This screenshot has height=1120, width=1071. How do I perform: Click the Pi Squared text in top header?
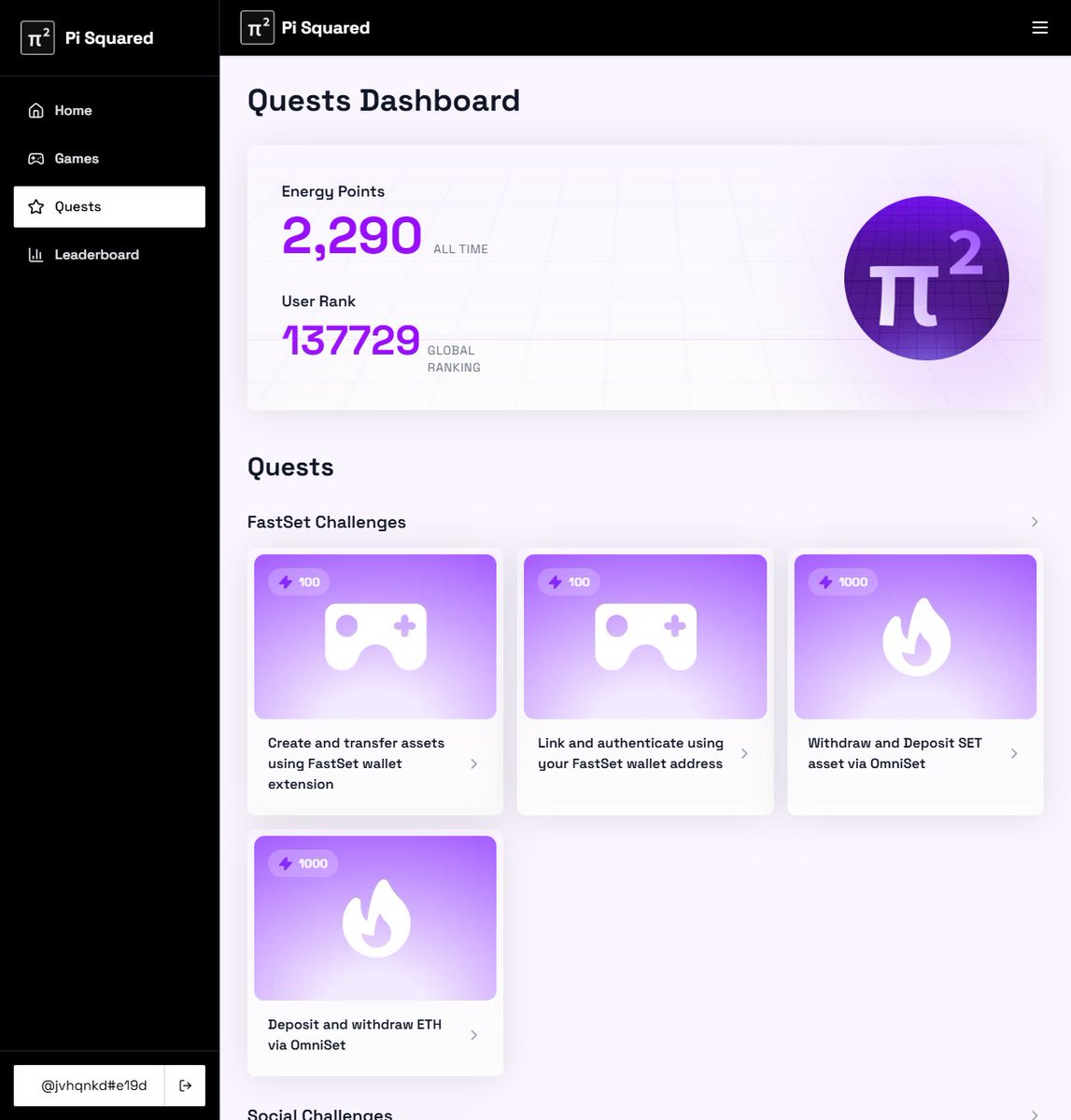pos(326,28)
